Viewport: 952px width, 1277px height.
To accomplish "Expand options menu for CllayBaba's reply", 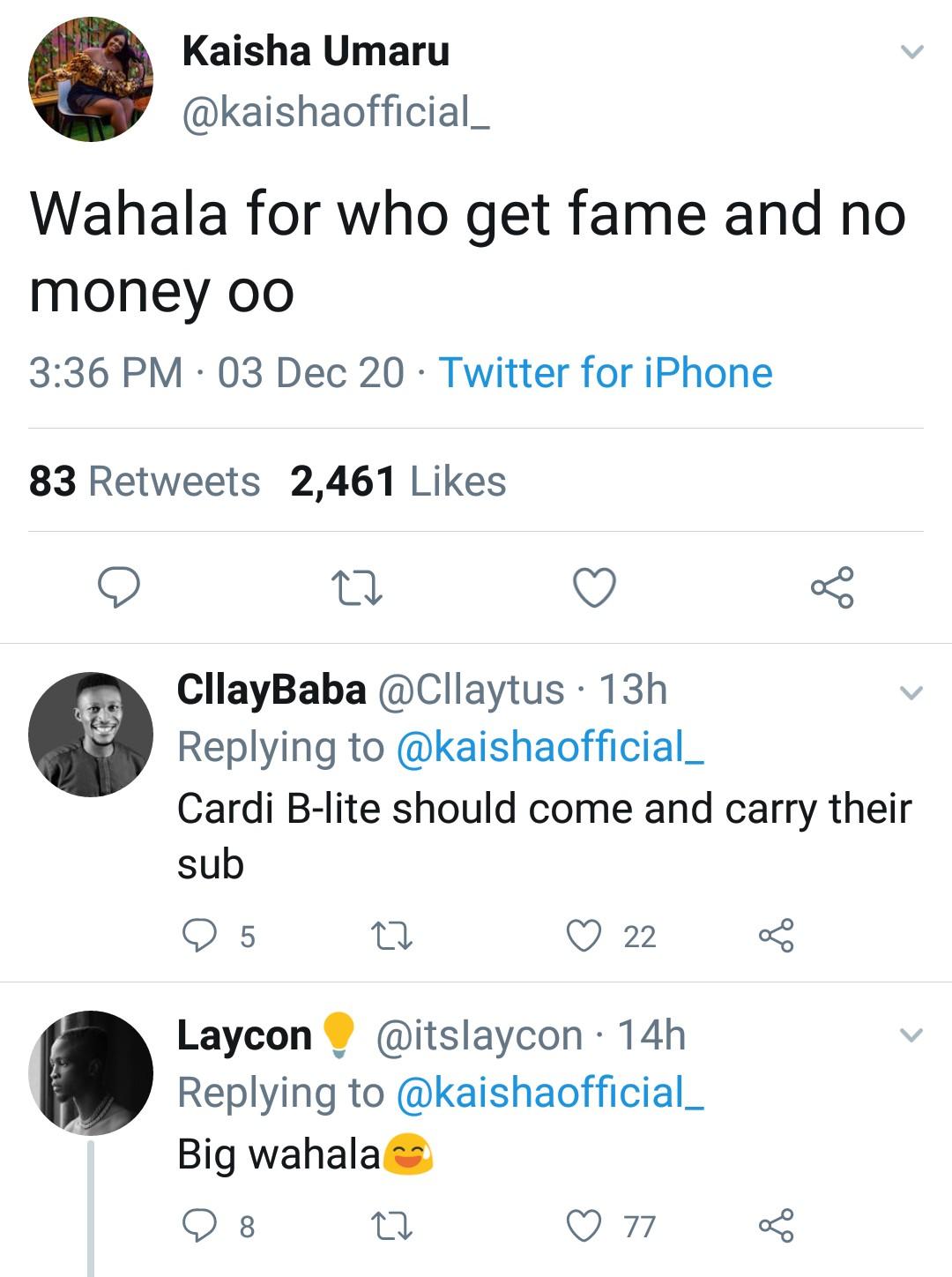I will tap(911, 692).
